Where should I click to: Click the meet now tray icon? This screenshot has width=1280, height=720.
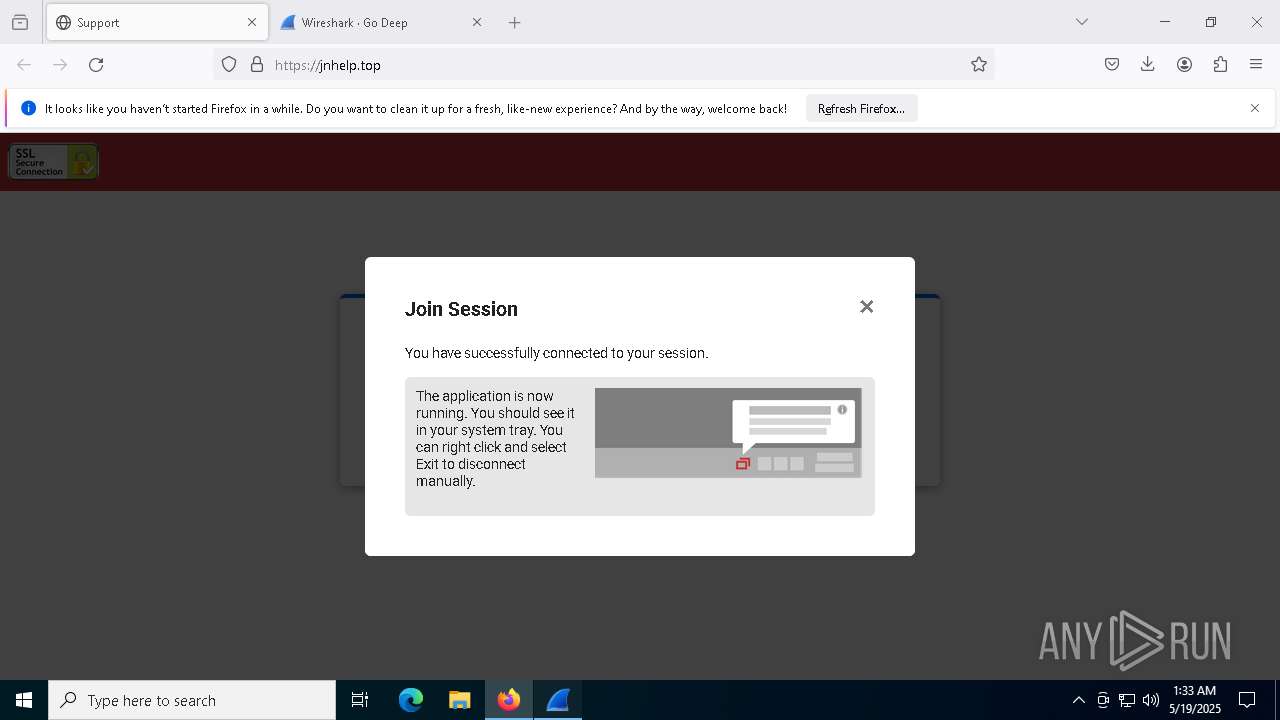click(1103, 700)
